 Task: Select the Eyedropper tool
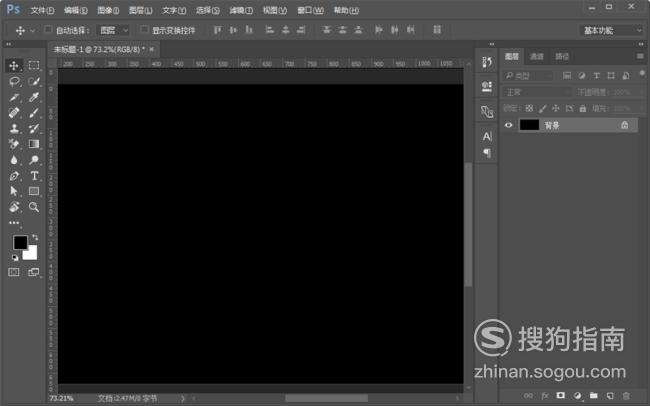coord(34,97)
